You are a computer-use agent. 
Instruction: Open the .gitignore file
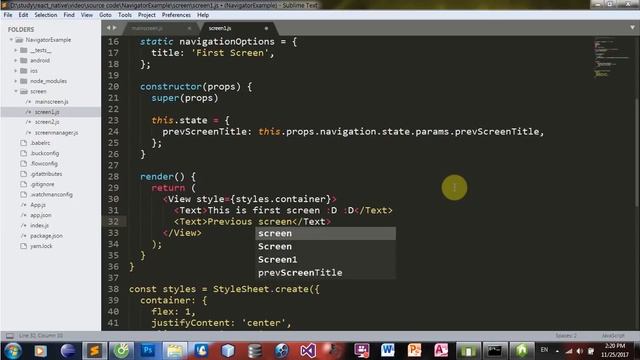click(x=42, y=184)
